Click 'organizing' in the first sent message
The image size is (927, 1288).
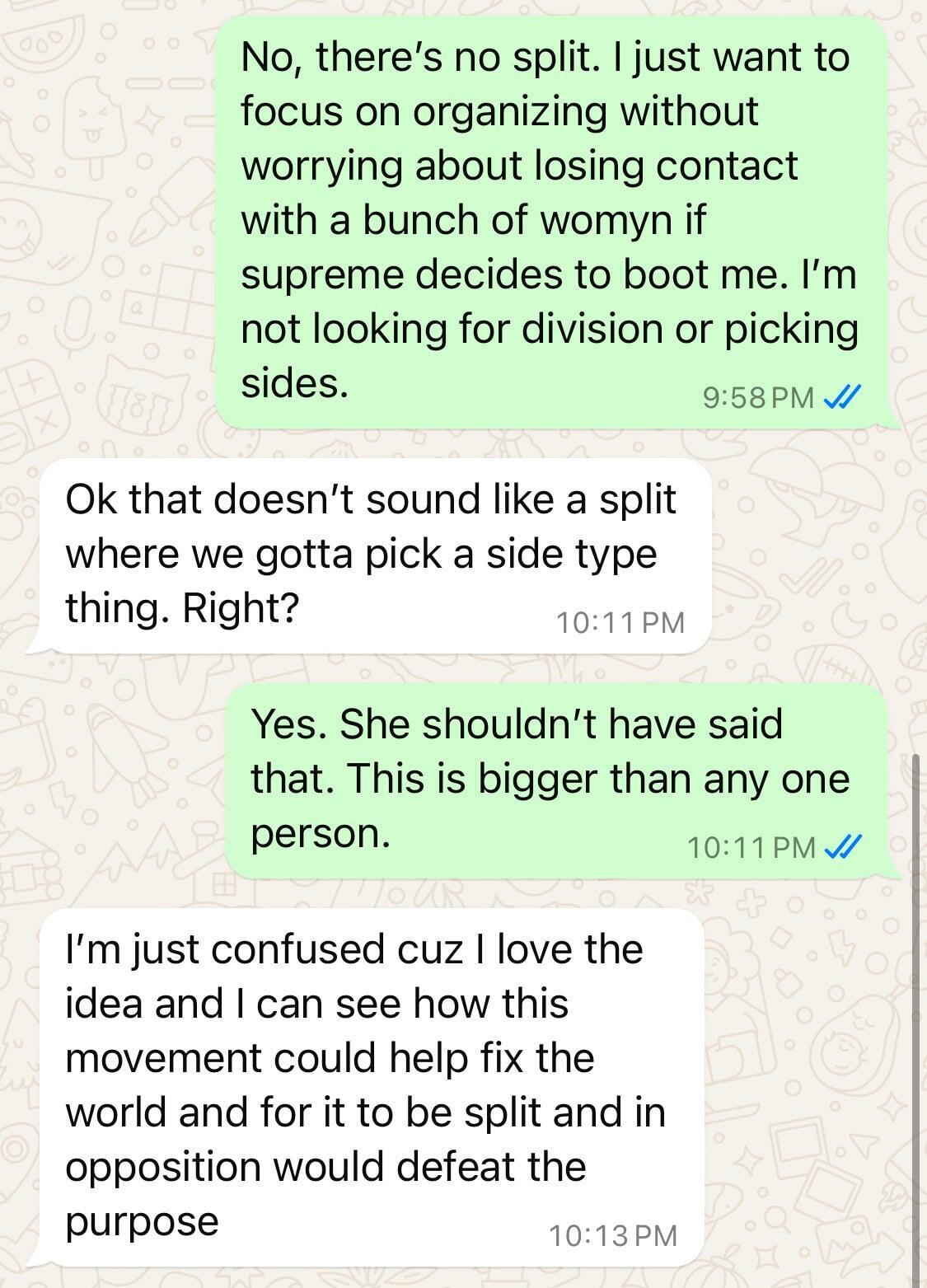(508, 113)
